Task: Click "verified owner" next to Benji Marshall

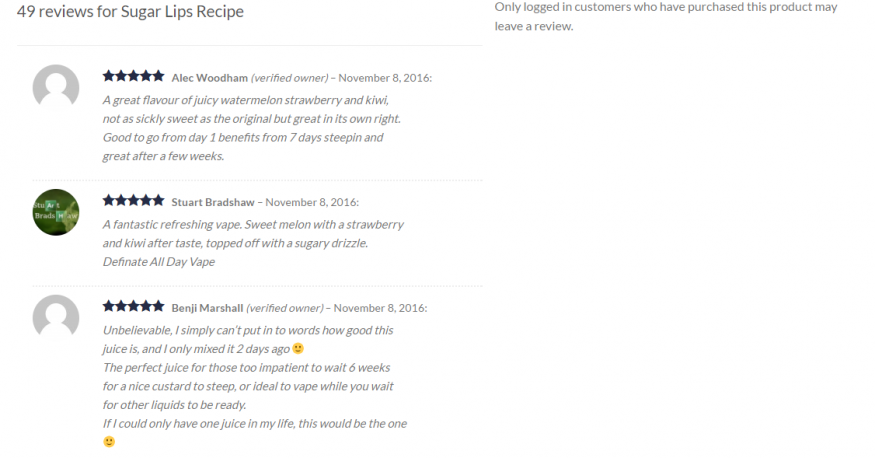Action: pos(285,308)
